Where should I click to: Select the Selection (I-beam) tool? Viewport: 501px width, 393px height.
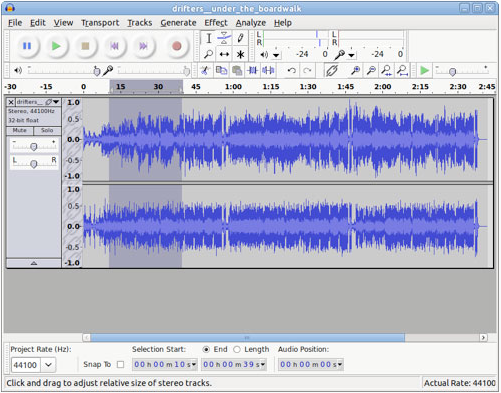[209, 38]
